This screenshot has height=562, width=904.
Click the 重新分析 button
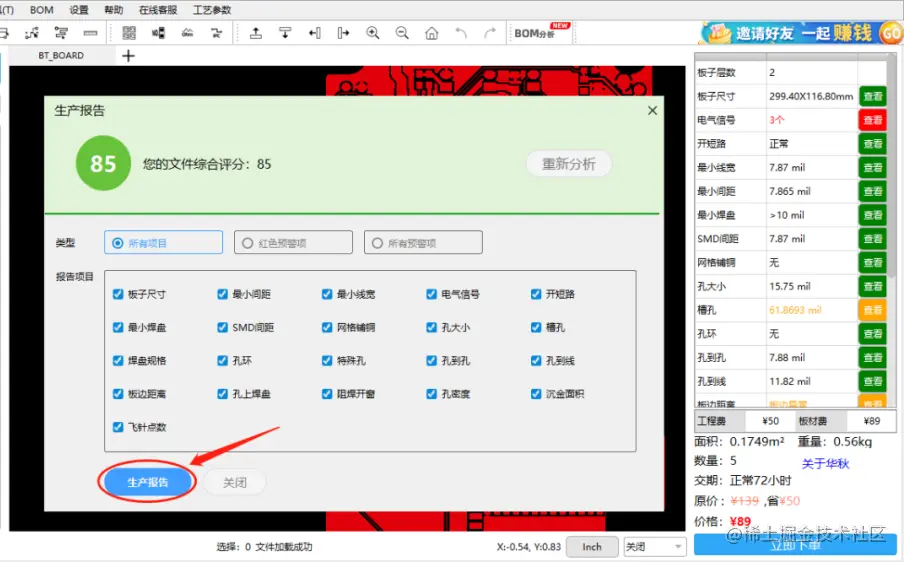[x=568, y=164]
